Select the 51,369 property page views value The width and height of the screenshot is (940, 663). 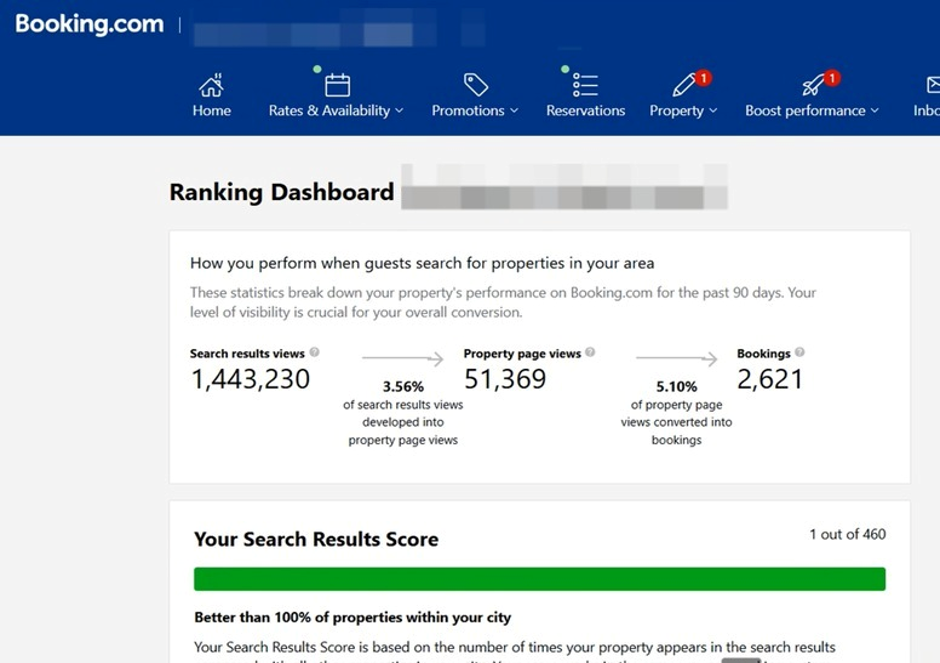tap(505, 379)
